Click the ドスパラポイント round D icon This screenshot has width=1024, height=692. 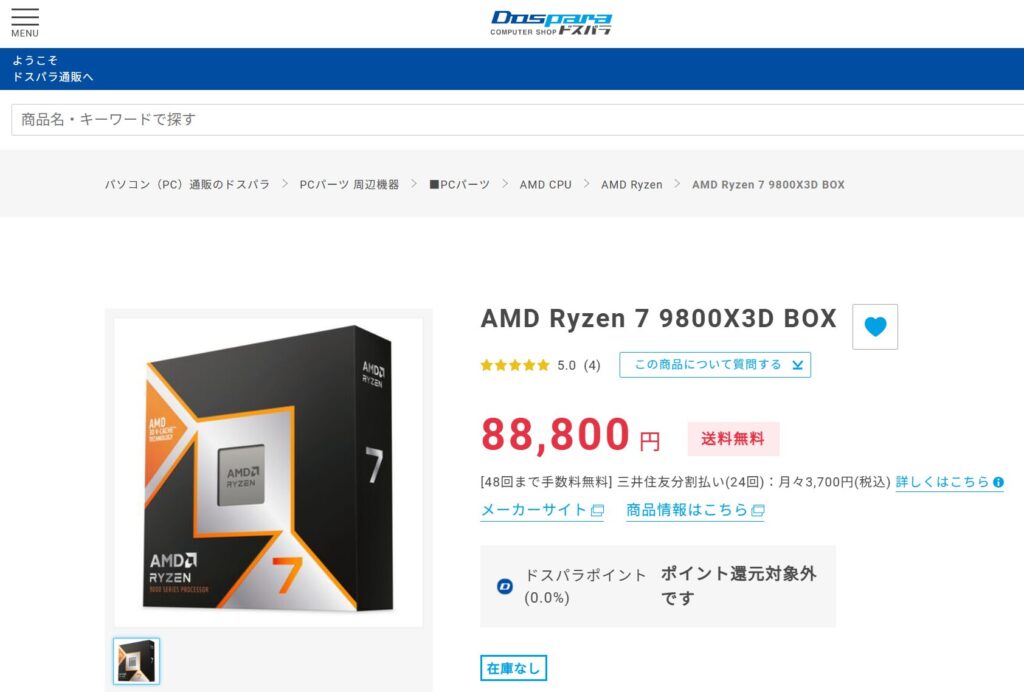504,586
